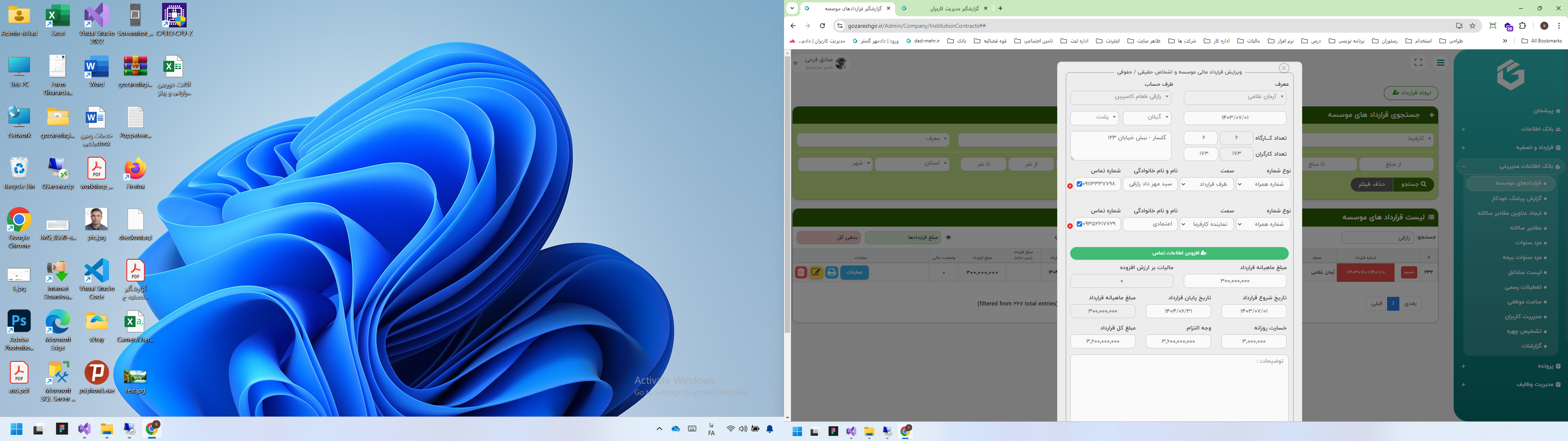Image resolution: width=1568 pixels, height=441 pixels.
Task: Open the گیلان province dropdown
Action: (x=1147, y=118)
